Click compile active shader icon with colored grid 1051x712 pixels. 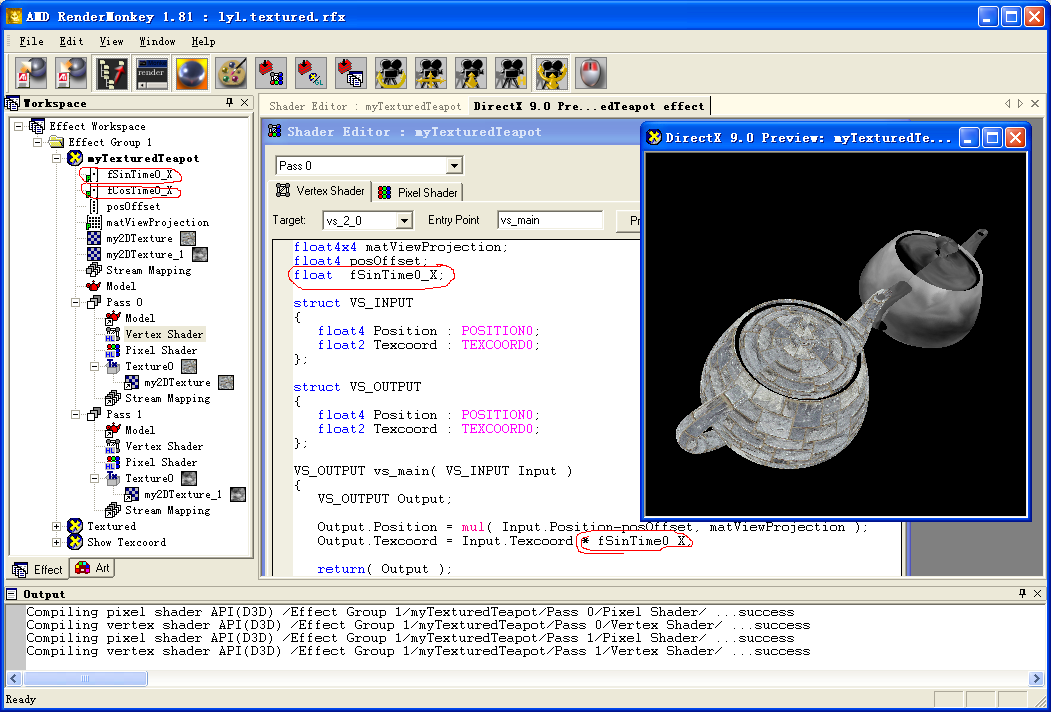point(271,73)
